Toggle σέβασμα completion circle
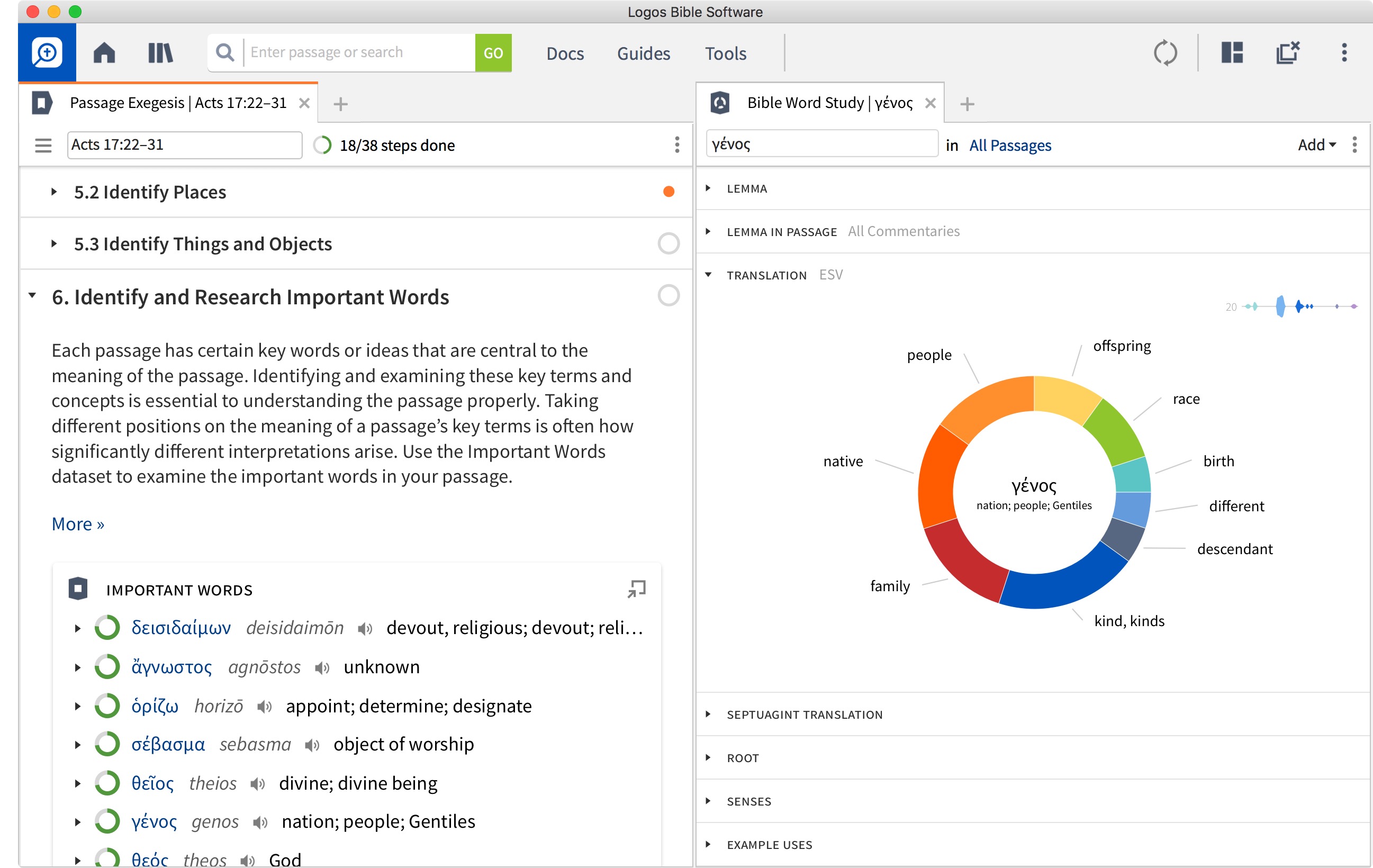The height and width of the screenshot is (868, 1373). coord(106,744)
